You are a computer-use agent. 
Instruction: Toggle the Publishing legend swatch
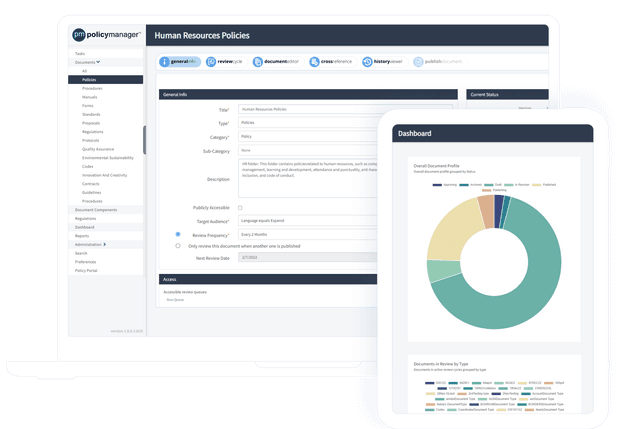coord(487,190)
